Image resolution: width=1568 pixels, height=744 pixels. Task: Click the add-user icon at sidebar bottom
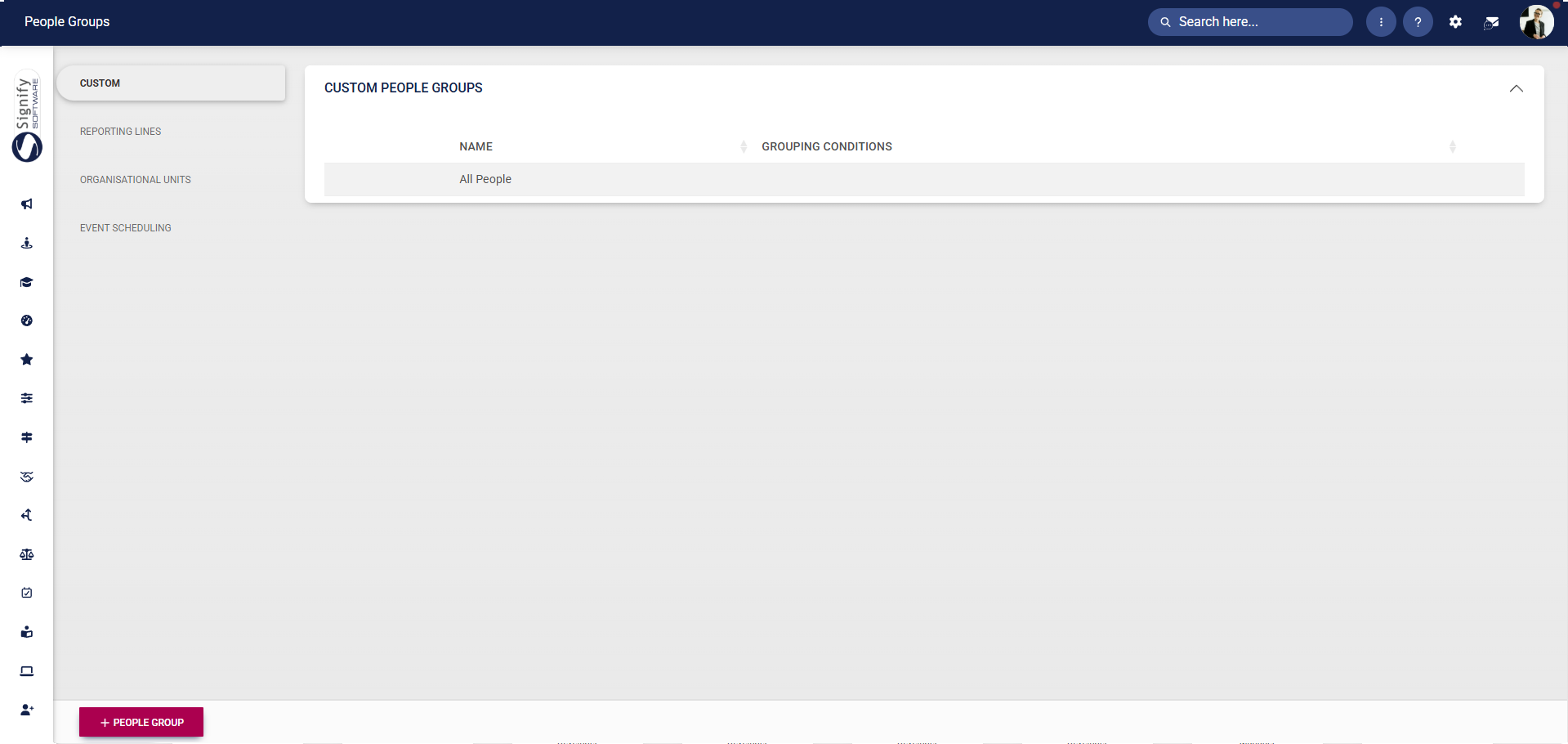coord(27,710)
